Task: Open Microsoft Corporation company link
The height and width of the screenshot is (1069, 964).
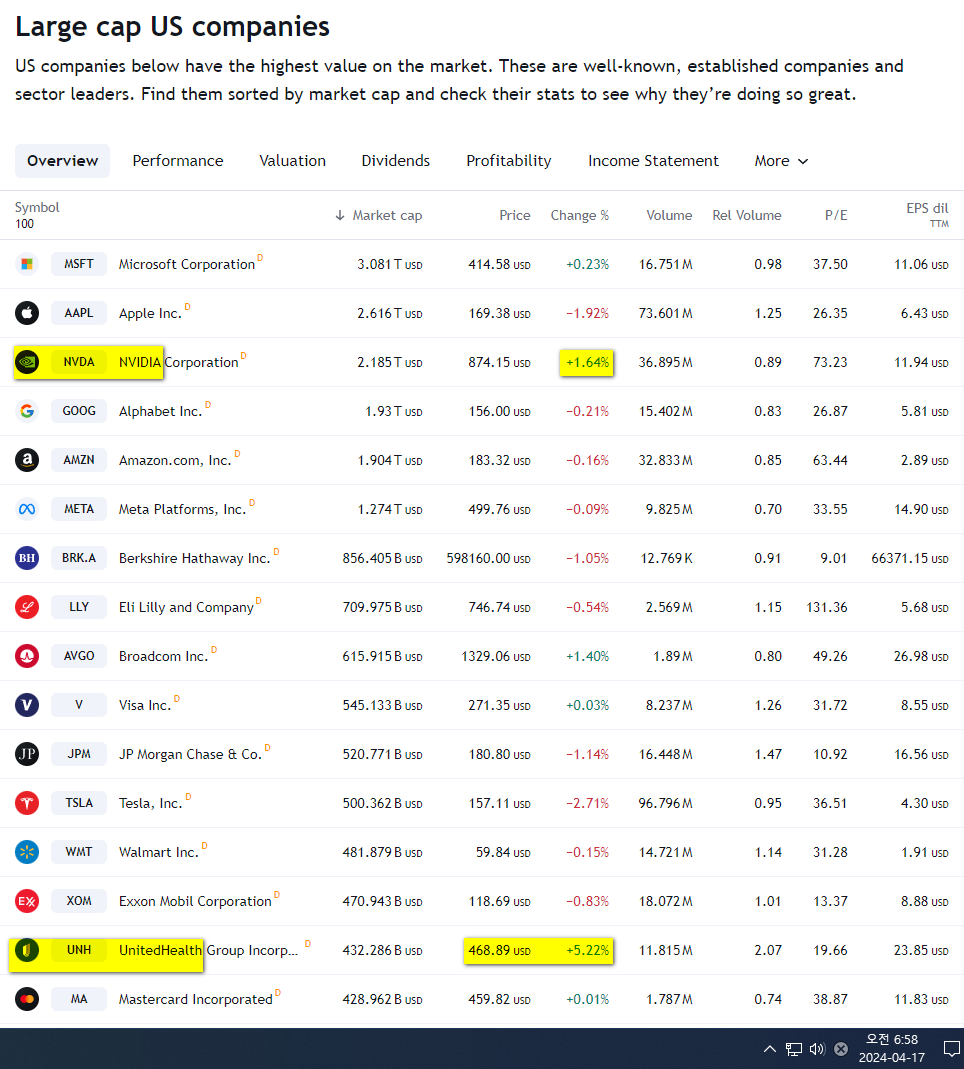Action: (x=187, y=265)
